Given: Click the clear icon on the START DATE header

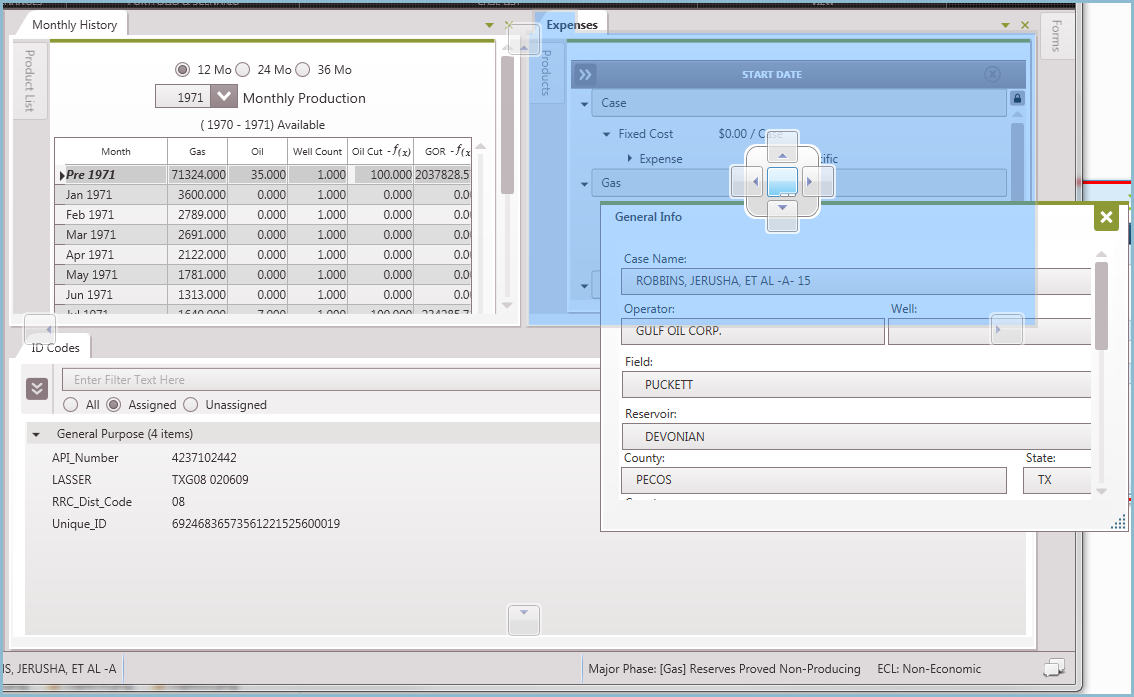Looking at the screenshot, I should [x=992, y=73].
